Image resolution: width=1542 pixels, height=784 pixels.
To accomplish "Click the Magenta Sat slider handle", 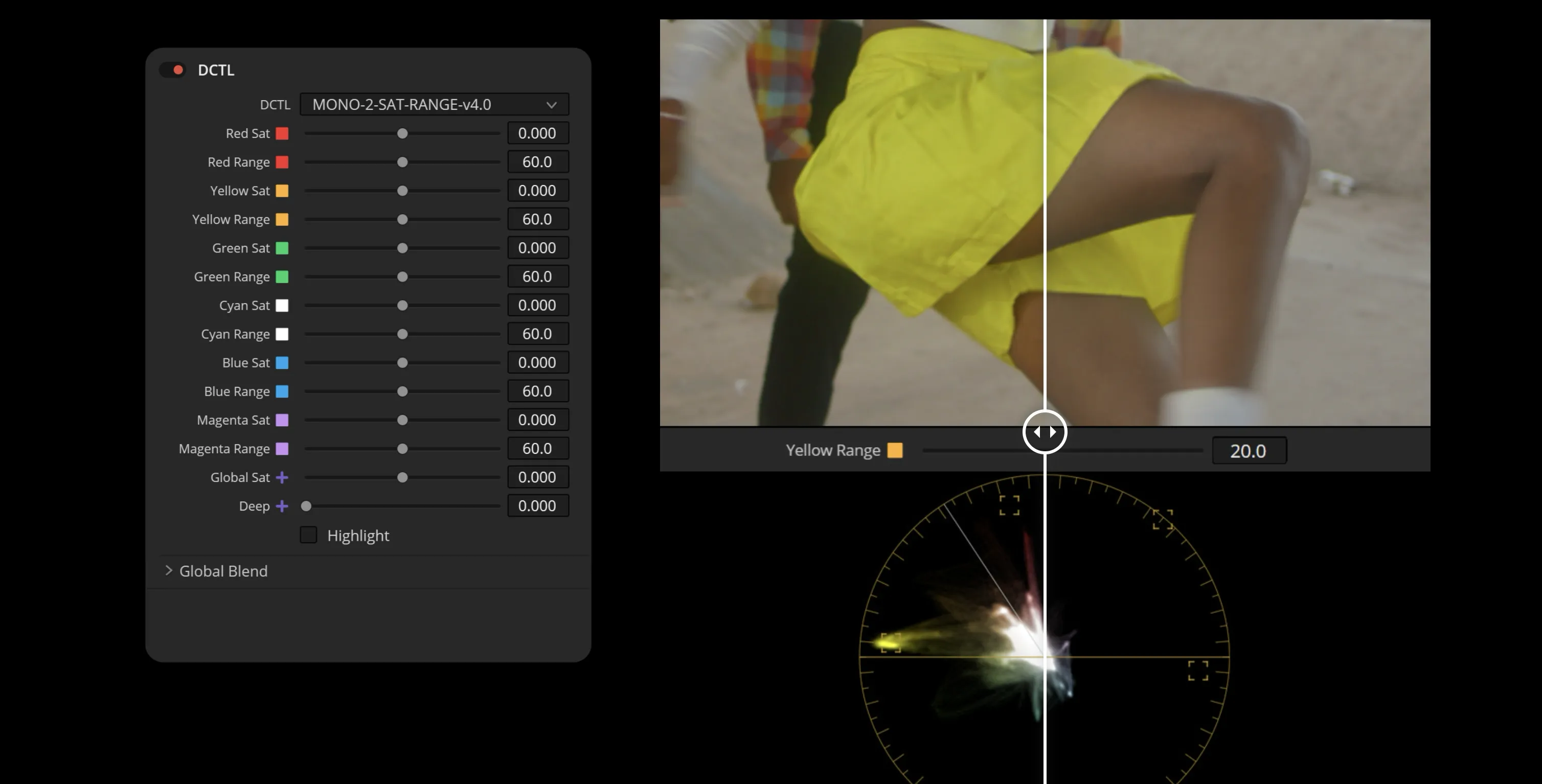I will tap(402, 420).
